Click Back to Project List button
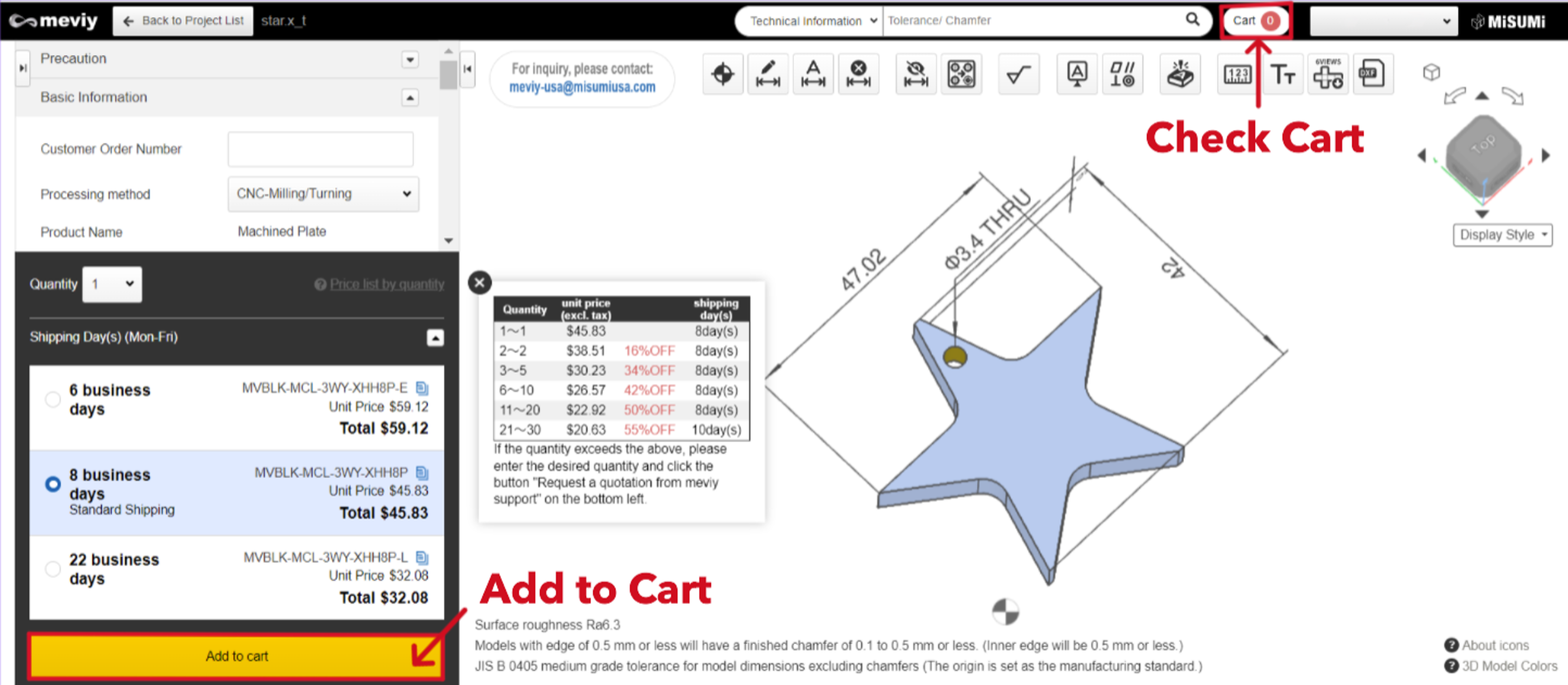 tap(183, 21)
